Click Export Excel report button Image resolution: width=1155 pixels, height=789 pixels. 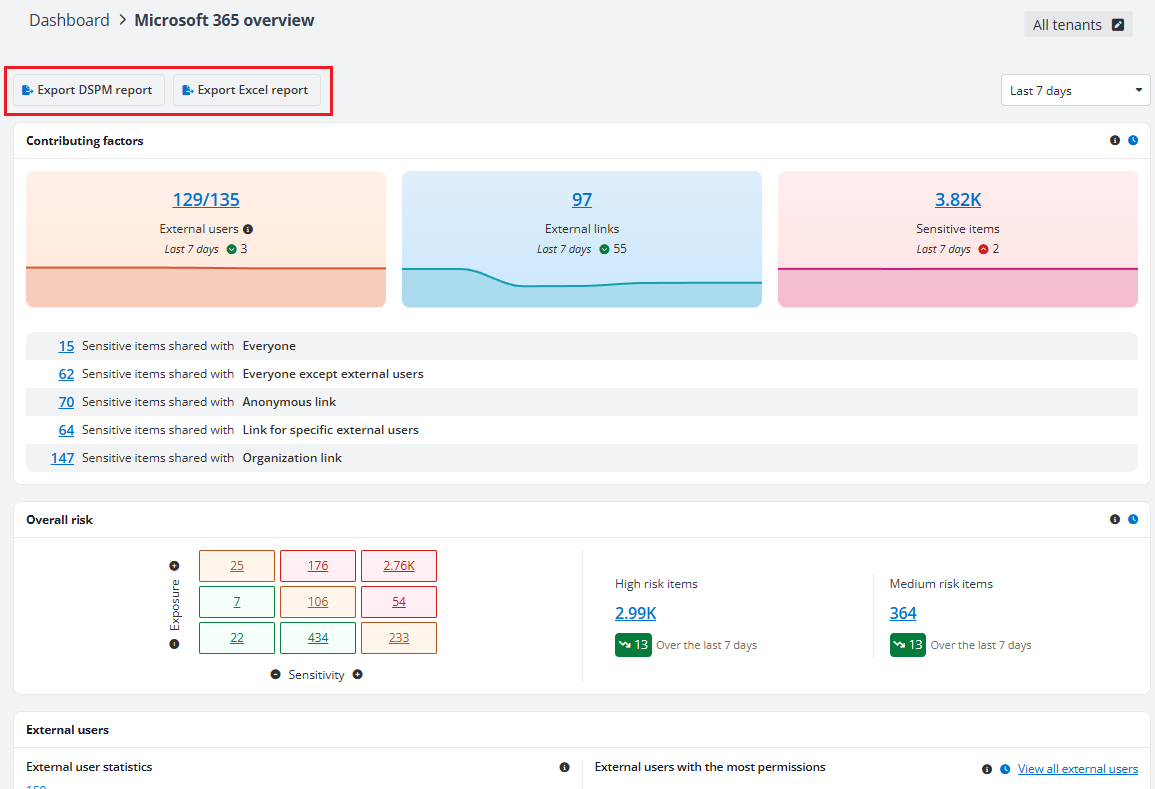[246, 90]
